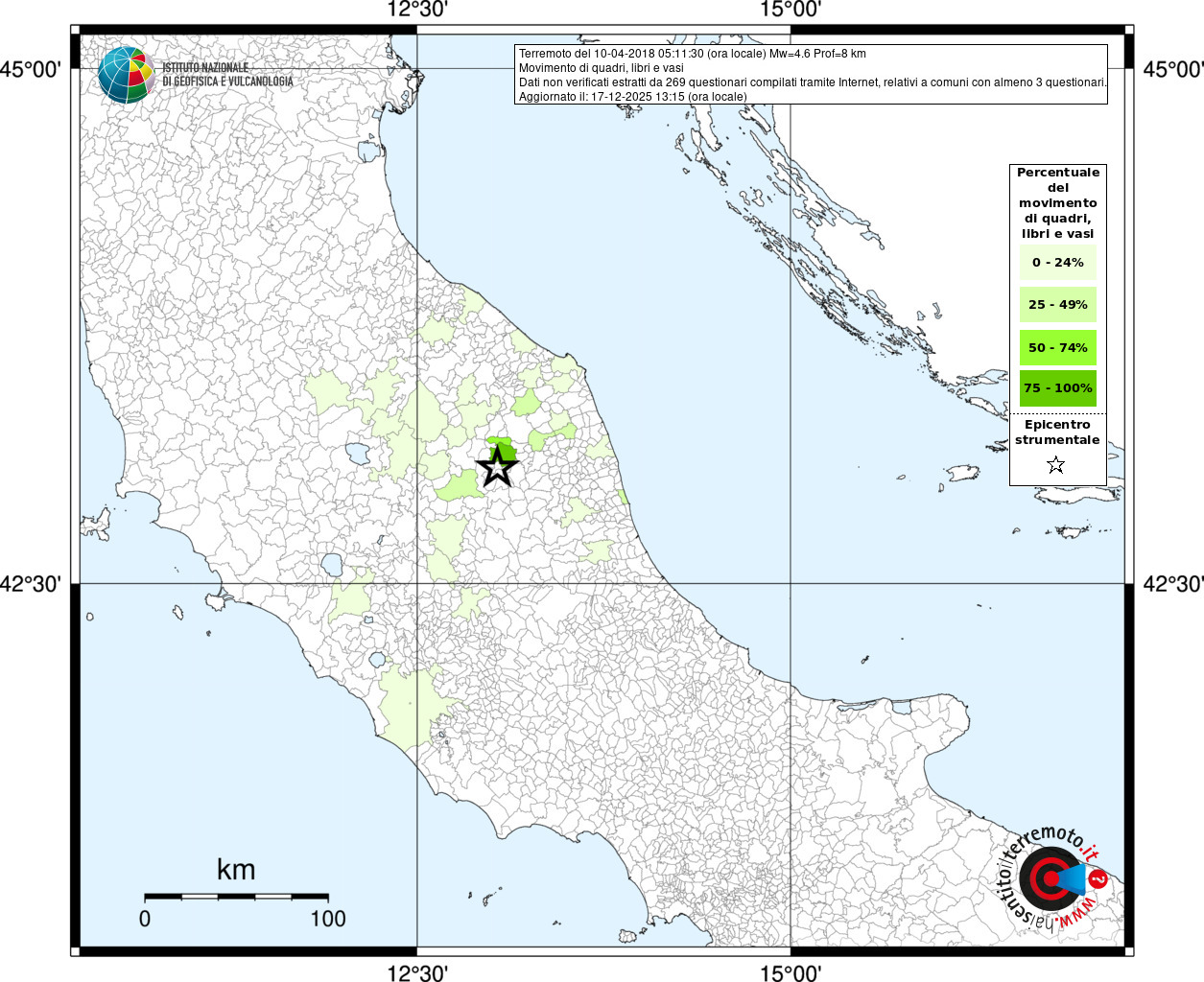Click the left 42°30' latitude label

31,583
